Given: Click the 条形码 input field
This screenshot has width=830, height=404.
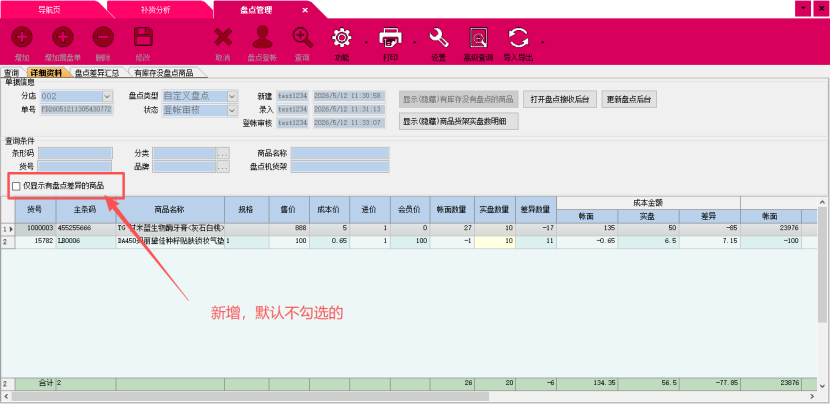Looking at the screenshot, I should coord(75,153).
